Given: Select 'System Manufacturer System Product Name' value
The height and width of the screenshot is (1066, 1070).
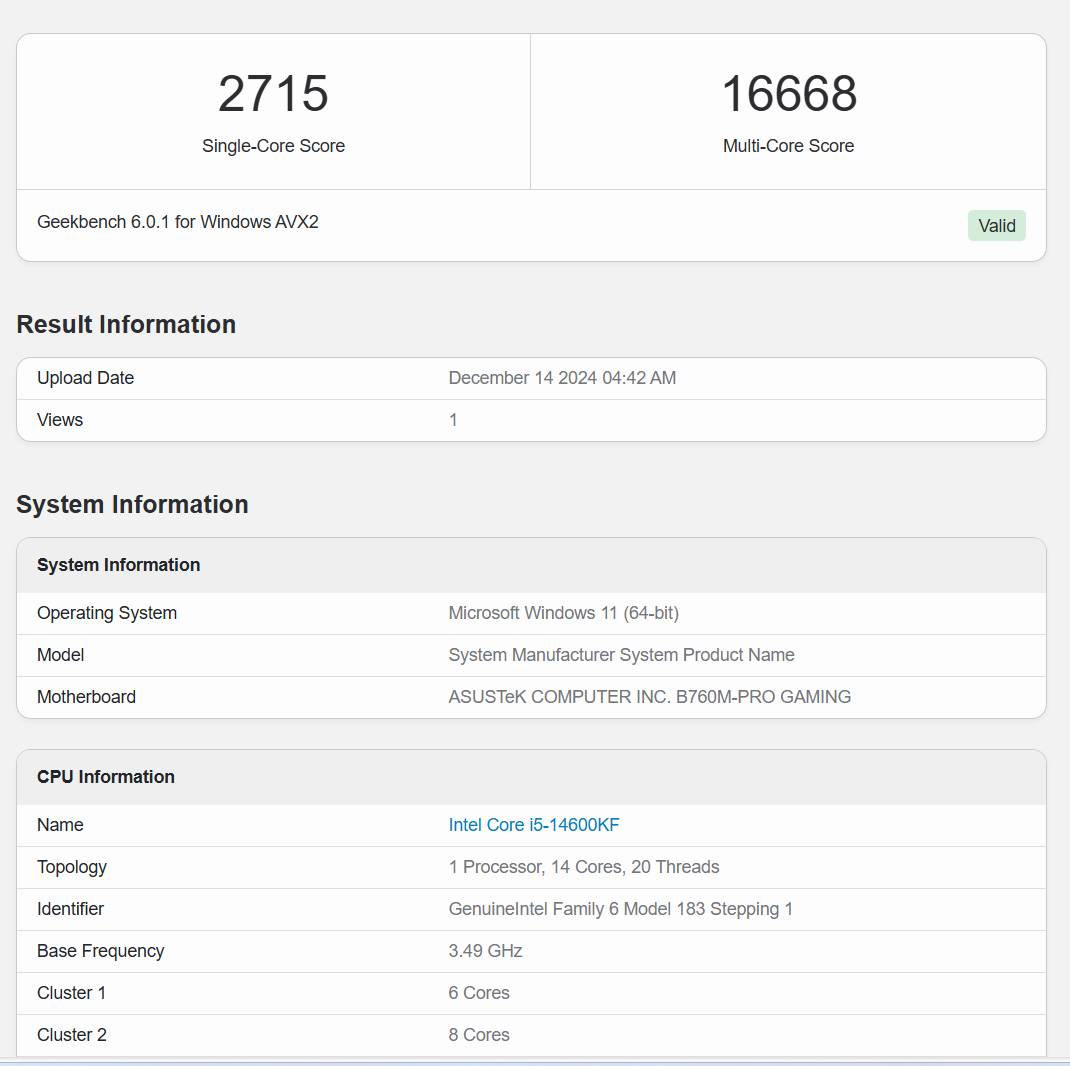Looking at the screenshot, I should [622, 655].
